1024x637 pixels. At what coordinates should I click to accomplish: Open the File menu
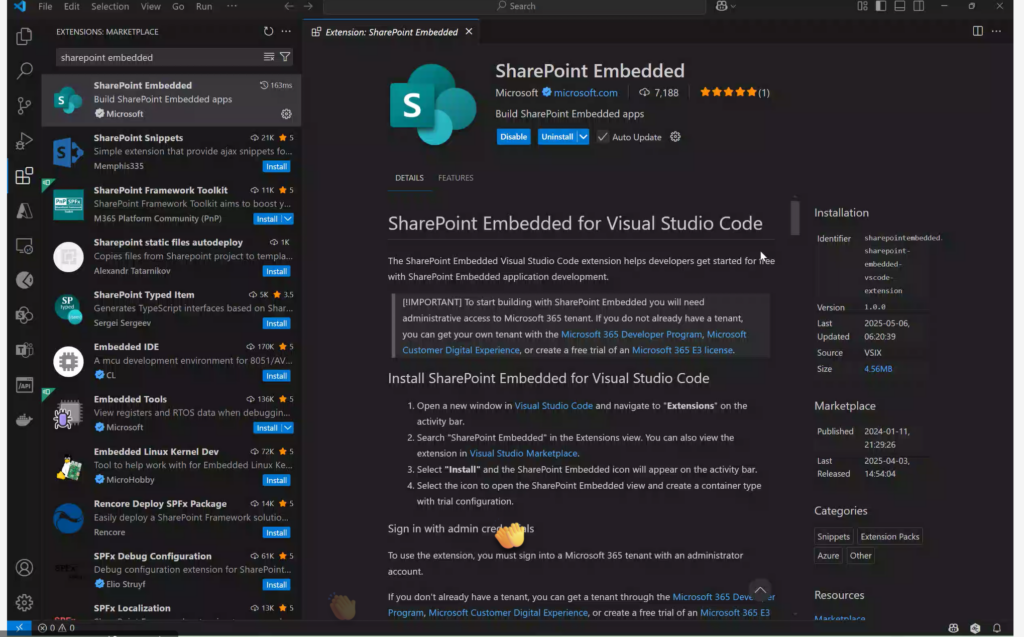tap(45, 7)
